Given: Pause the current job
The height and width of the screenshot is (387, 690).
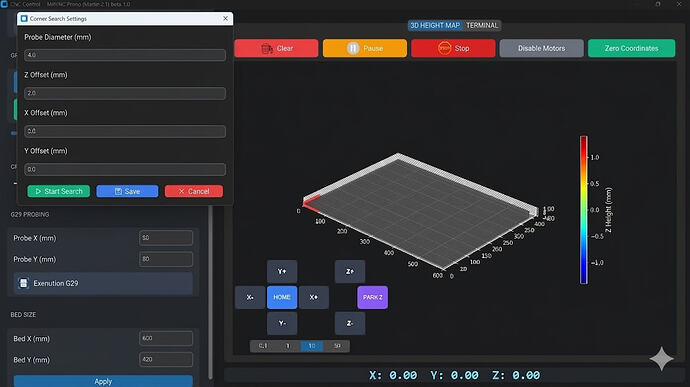Looking at the screenshot, I should coord(365,48).
